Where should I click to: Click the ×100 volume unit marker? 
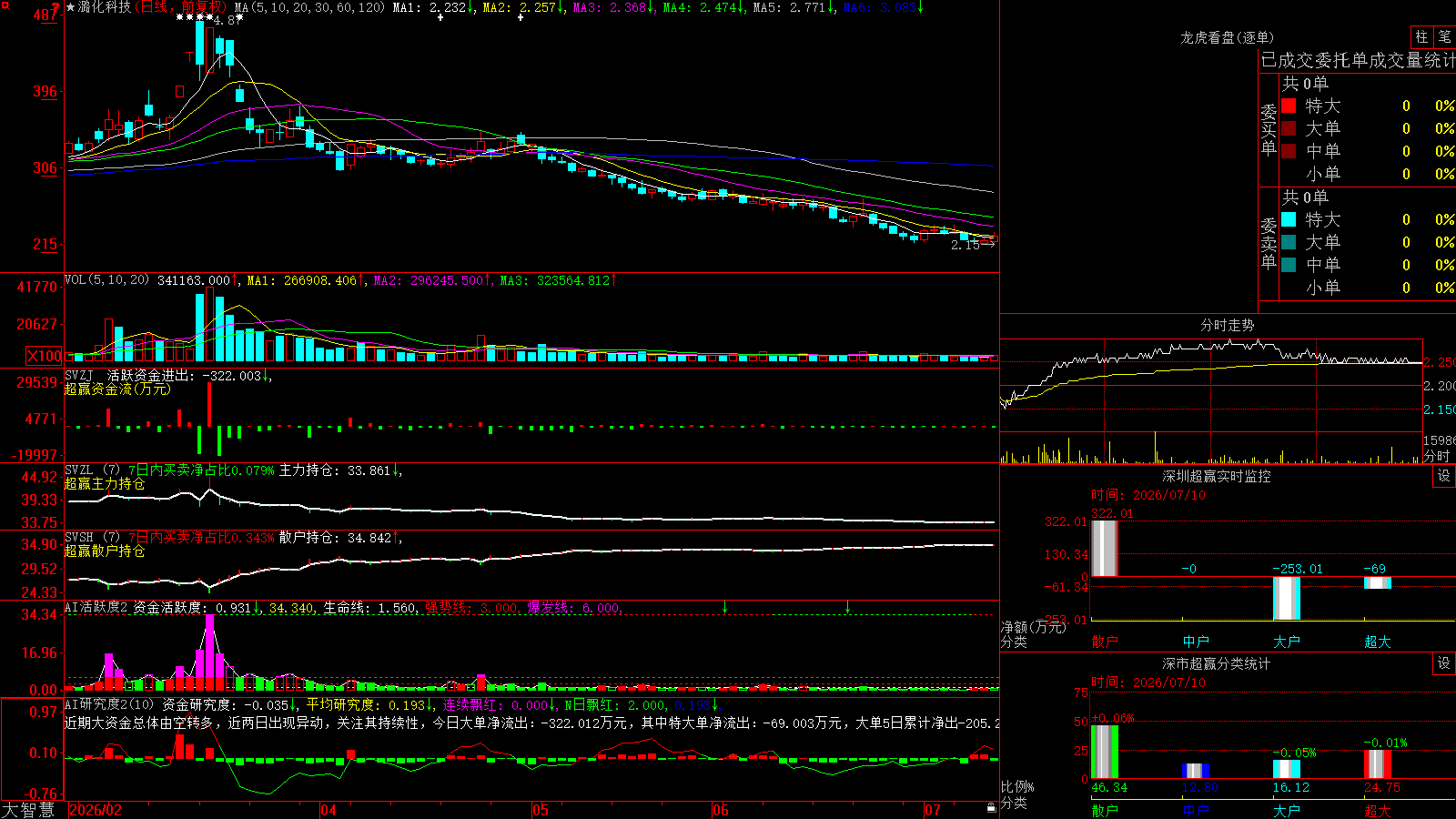tap(45, 356)
